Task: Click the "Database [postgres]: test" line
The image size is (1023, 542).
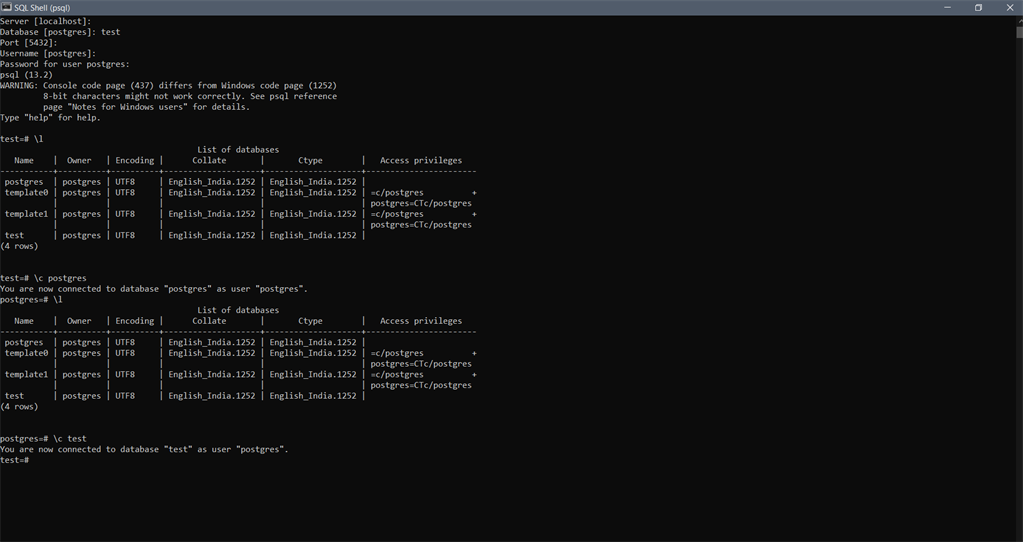Action: click(x=60, y=32)
